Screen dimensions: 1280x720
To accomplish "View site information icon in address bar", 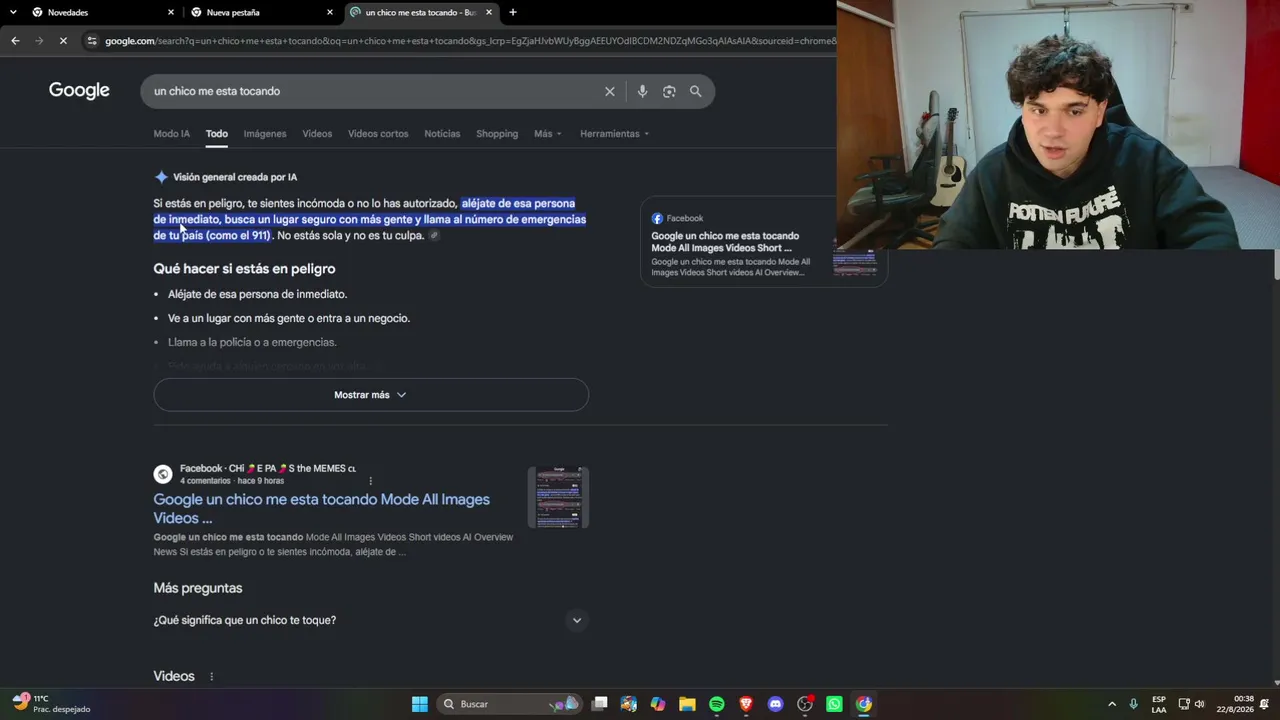I will [x=92, y=41].
